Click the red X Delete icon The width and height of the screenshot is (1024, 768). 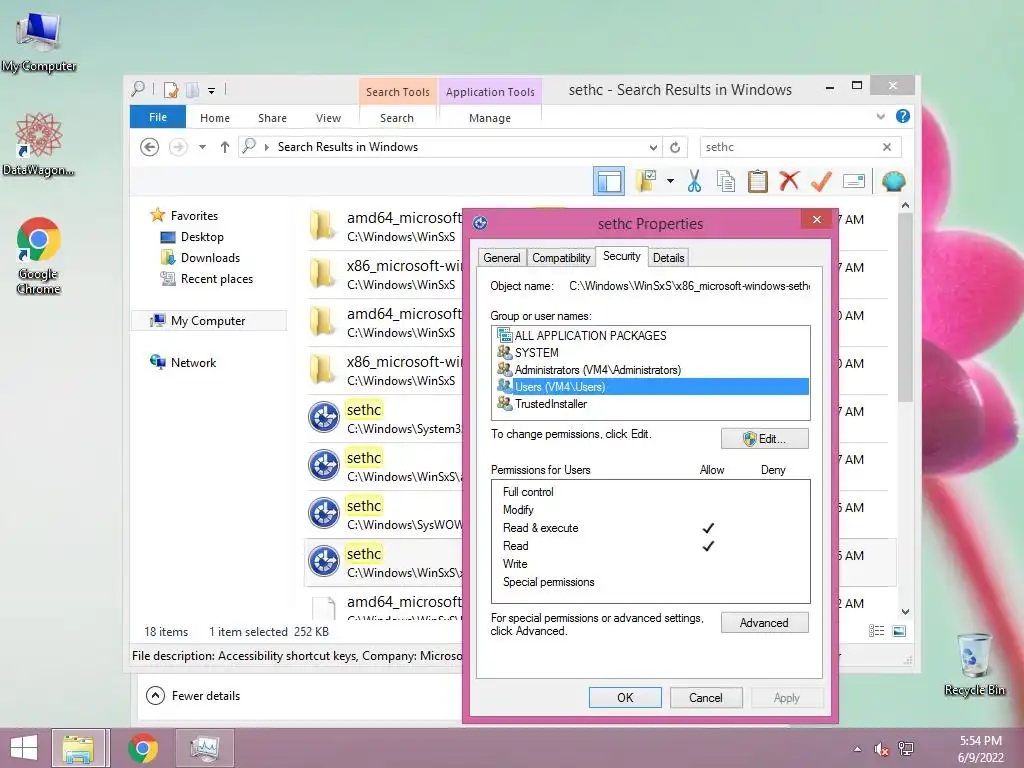(789, 181)
